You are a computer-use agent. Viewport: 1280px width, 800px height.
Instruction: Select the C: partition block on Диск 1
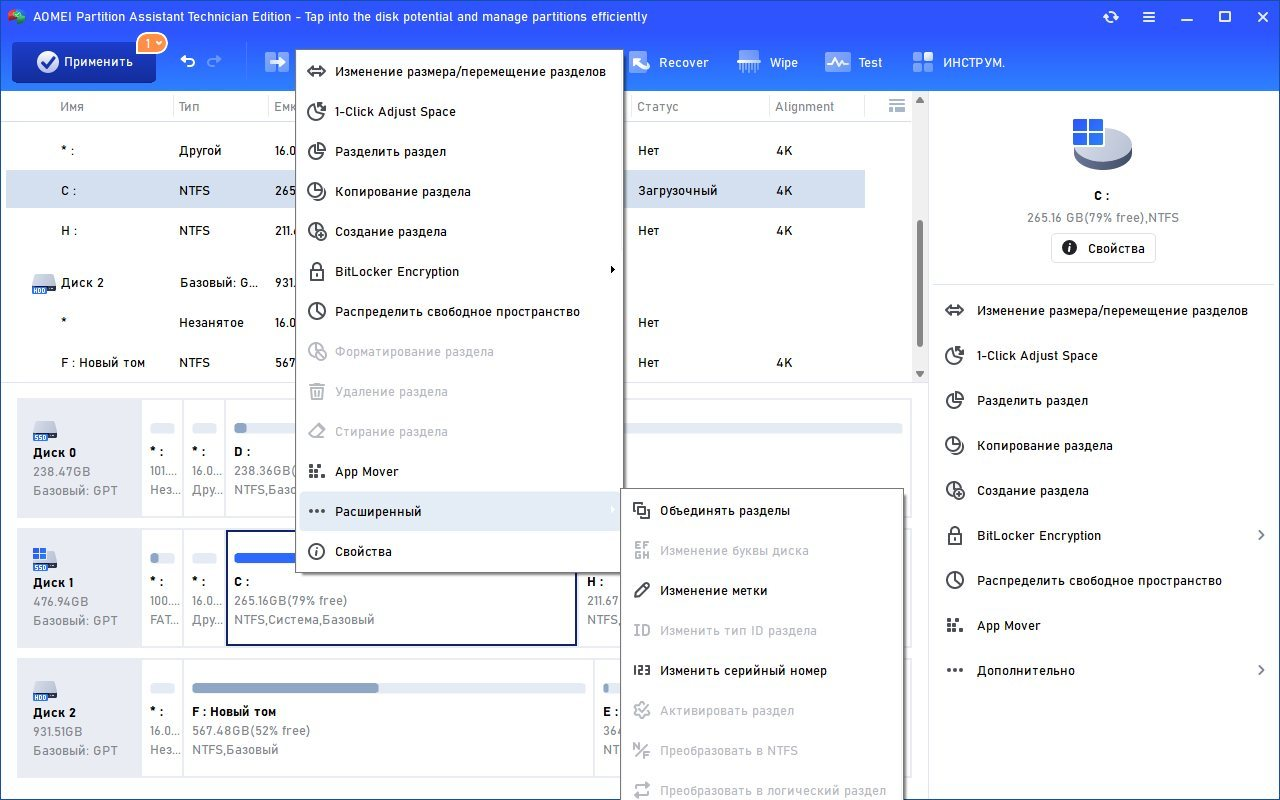pyautogui.click(x=402, y=587)
